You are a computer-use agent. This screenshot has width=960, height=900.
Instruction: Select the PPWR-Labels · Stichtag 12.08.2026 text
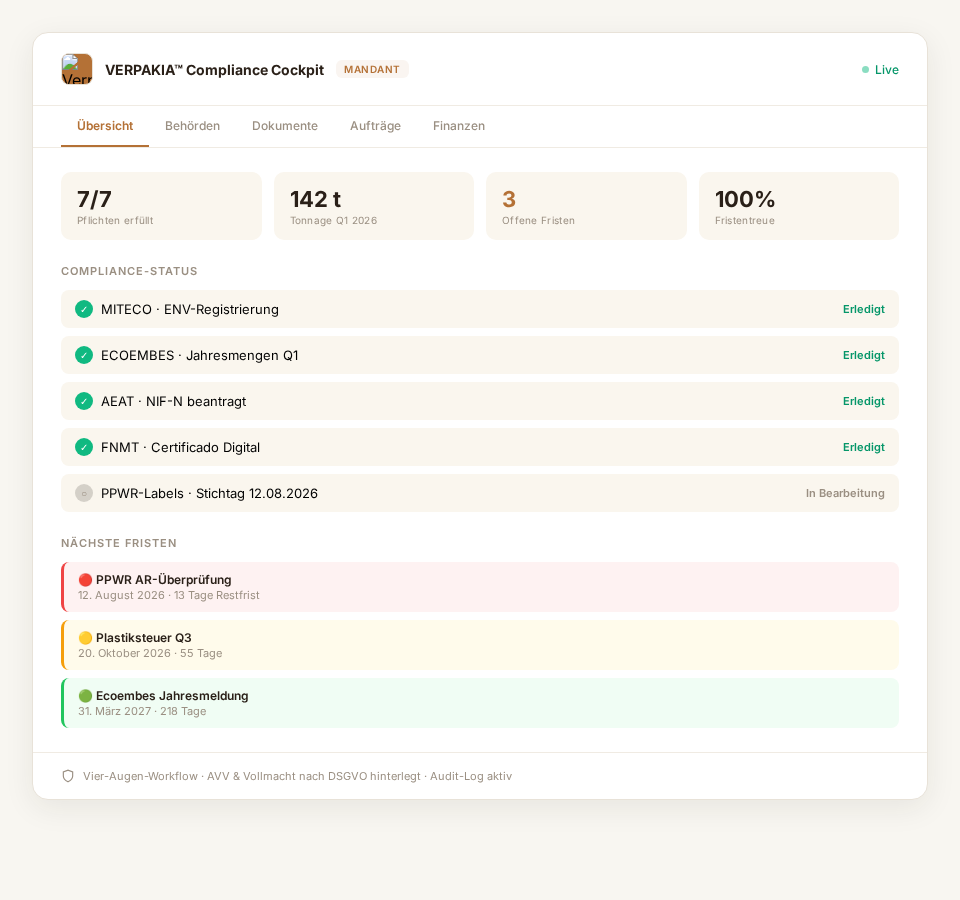click(x=209, y=493)
